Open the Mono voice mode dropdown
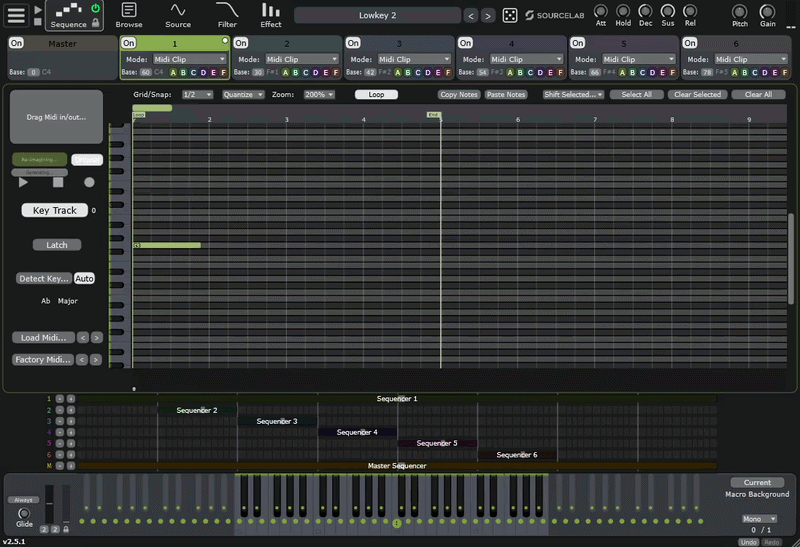This screenshot has height=547, width=800. tap(759, 519)
